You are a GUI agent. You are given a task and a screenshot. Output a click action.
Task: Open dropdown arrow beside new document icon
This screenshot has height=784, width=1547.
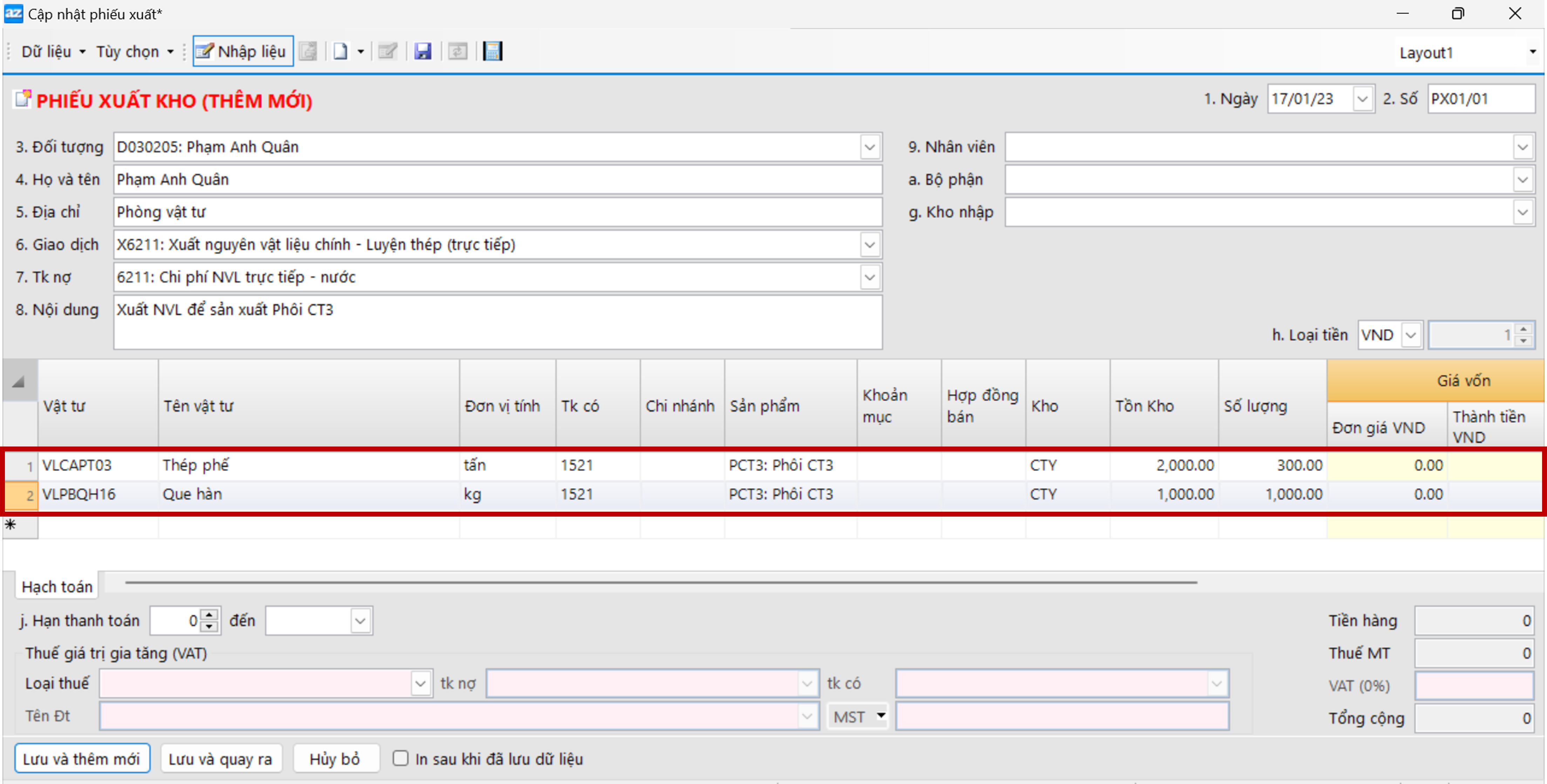(360, 52)
